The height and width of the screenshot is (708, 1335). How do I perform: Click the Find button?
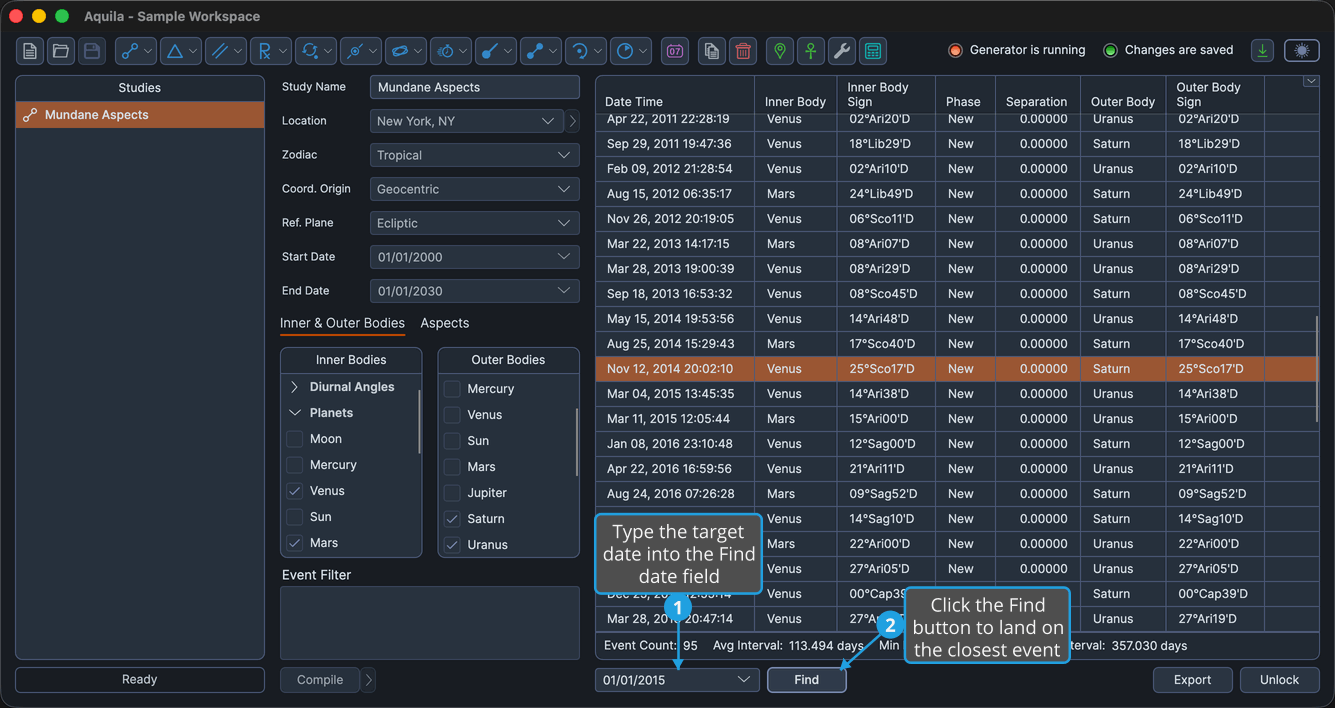807,680
